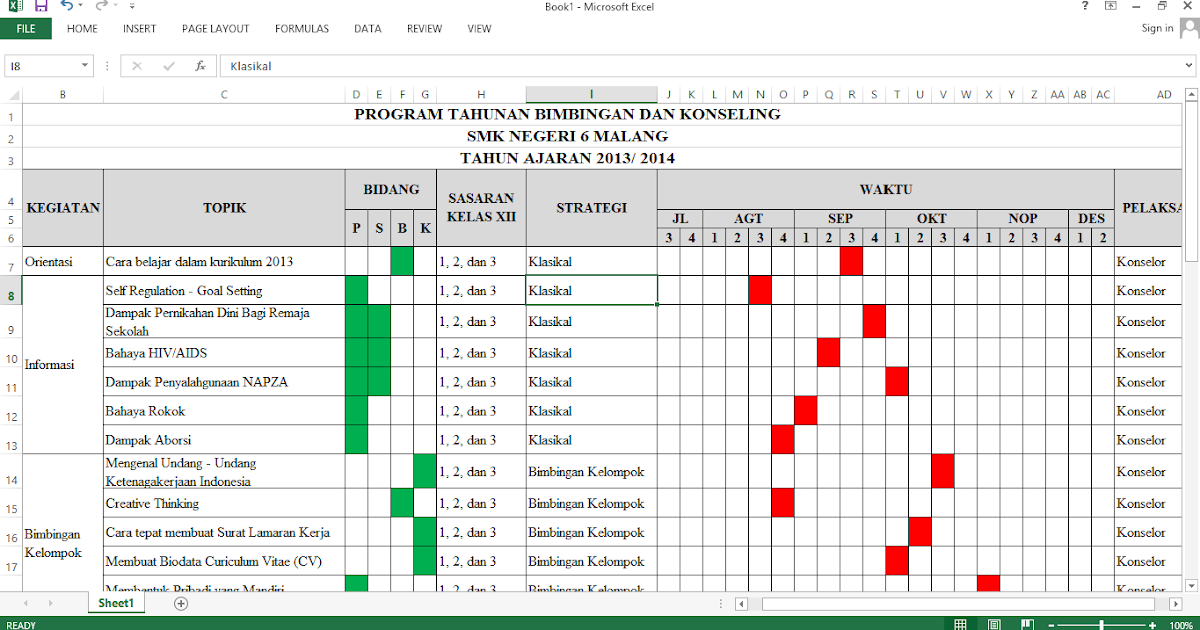Open the VIEW tab

(x=479, y=29)
